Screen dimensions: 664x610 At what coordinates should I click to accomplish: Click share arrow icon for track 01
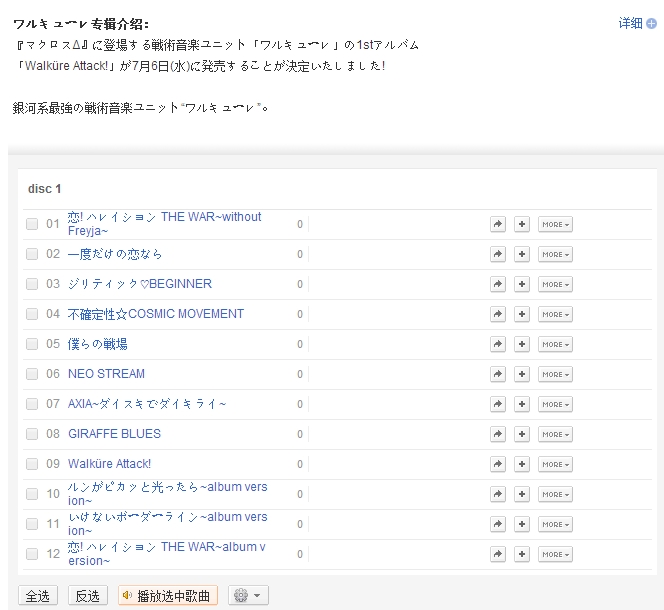tap(498, 224)
